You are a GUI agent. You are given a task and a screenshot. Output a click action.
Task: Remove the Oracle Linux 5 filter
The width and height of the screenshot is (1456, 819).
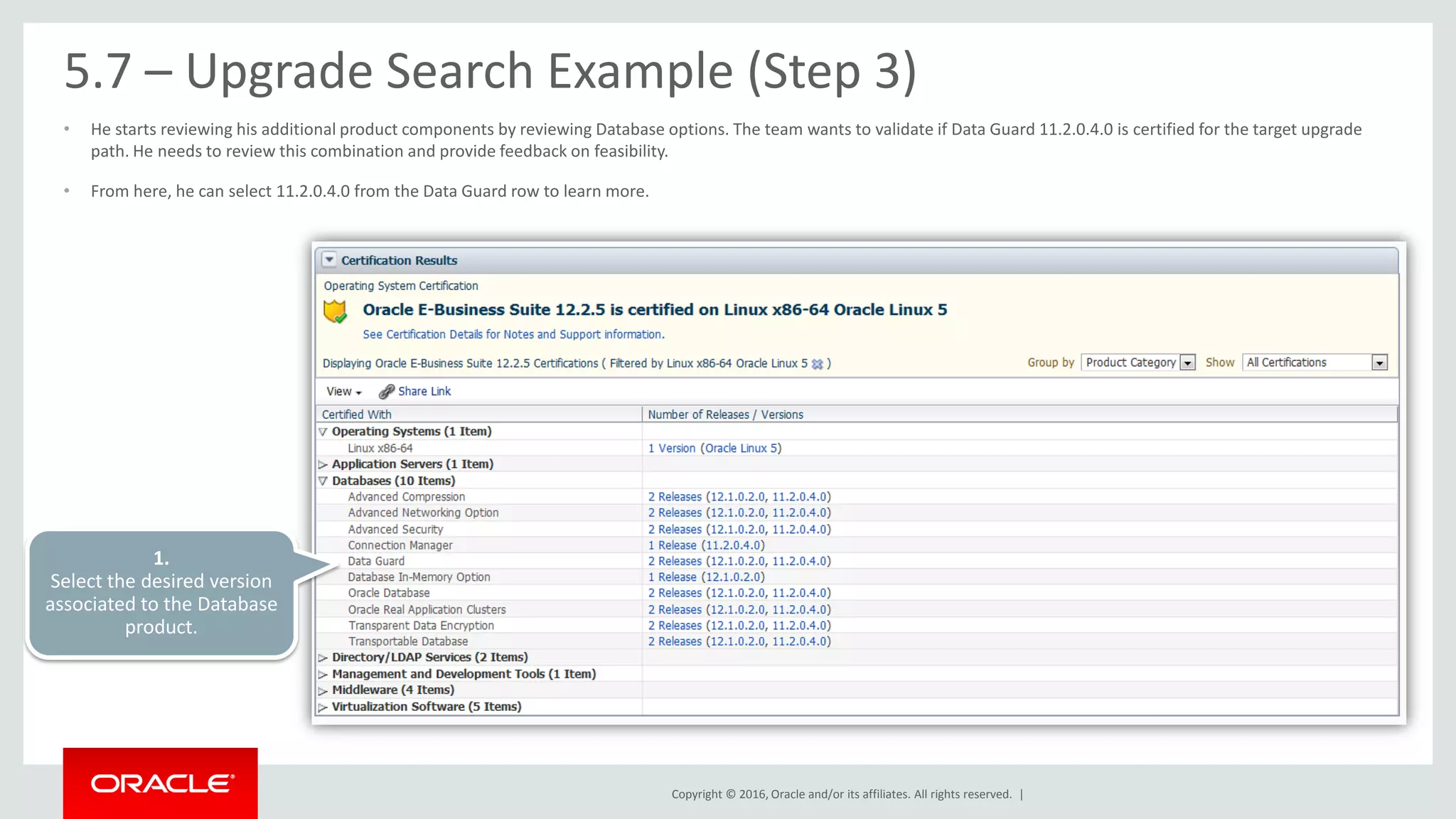pyautogui.click(x=818, y=364)
